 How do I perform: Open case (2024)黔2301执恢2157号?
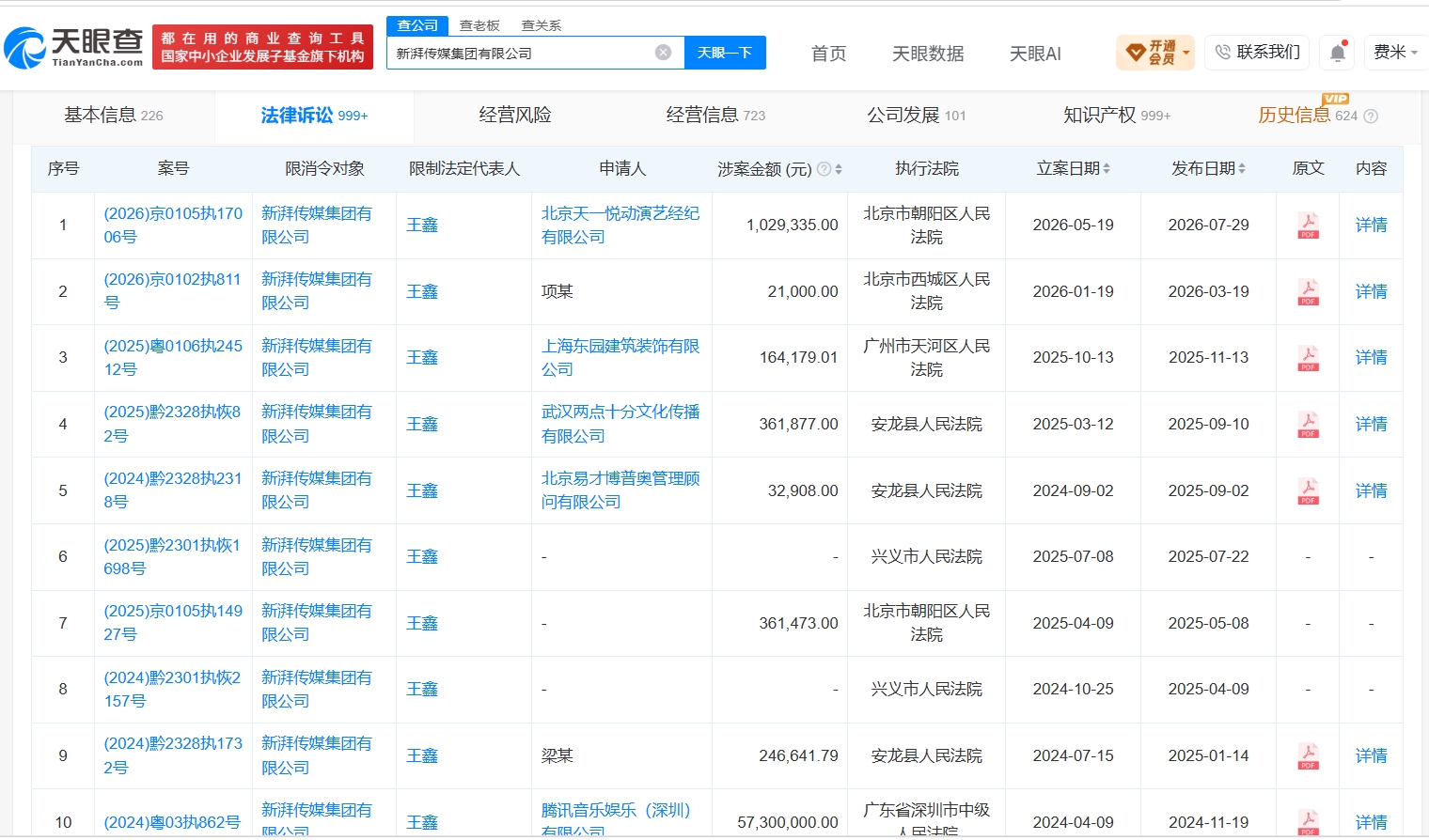[173, 690]
